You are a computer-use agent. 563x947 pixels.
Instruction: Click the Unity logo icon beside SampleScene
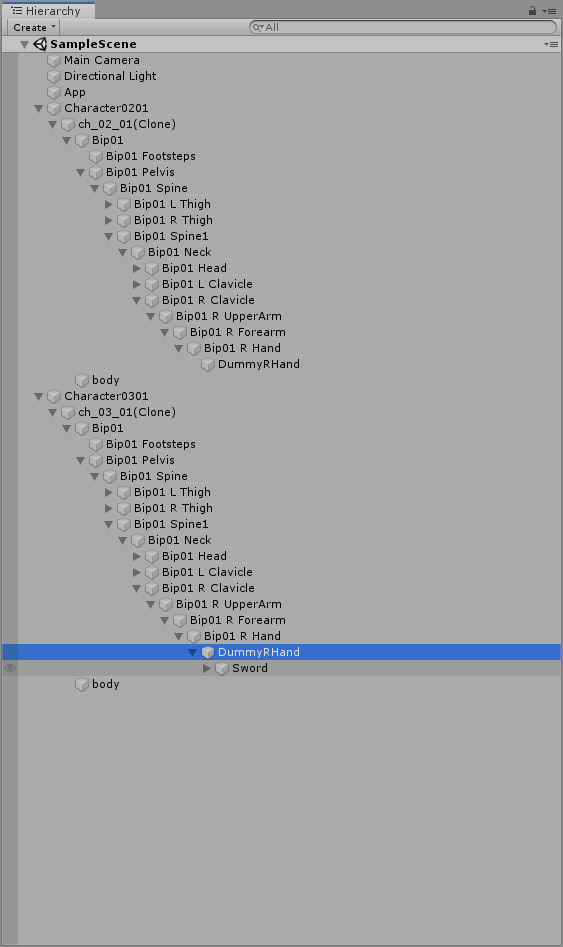40,44
